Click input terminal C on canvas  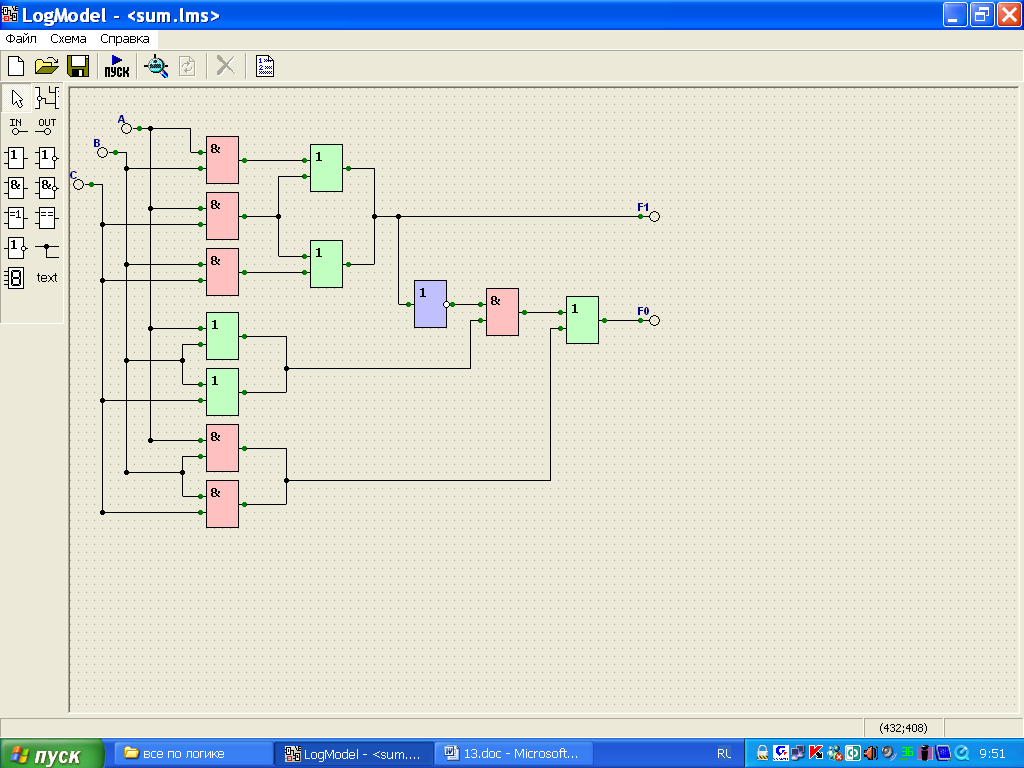tap(78, 184)
